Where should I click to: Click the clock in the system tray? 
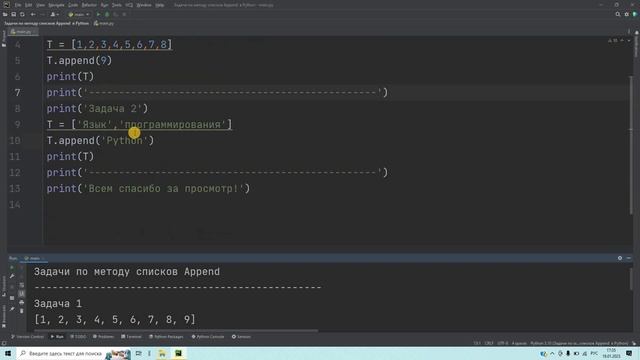coord(611,353)
